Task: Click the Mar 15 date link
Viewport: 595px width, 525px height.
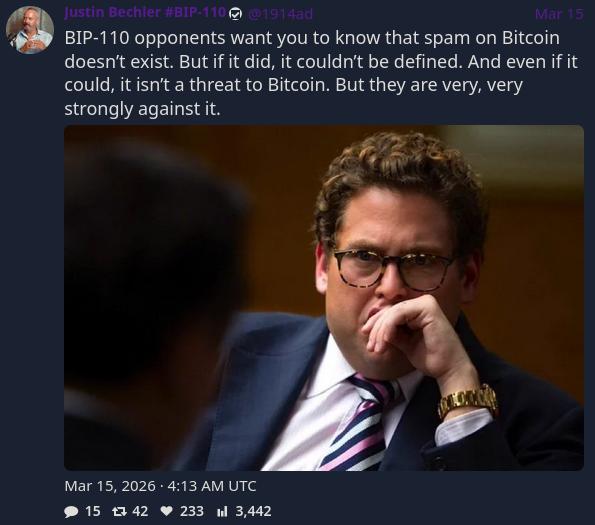Action: point(559,14)
